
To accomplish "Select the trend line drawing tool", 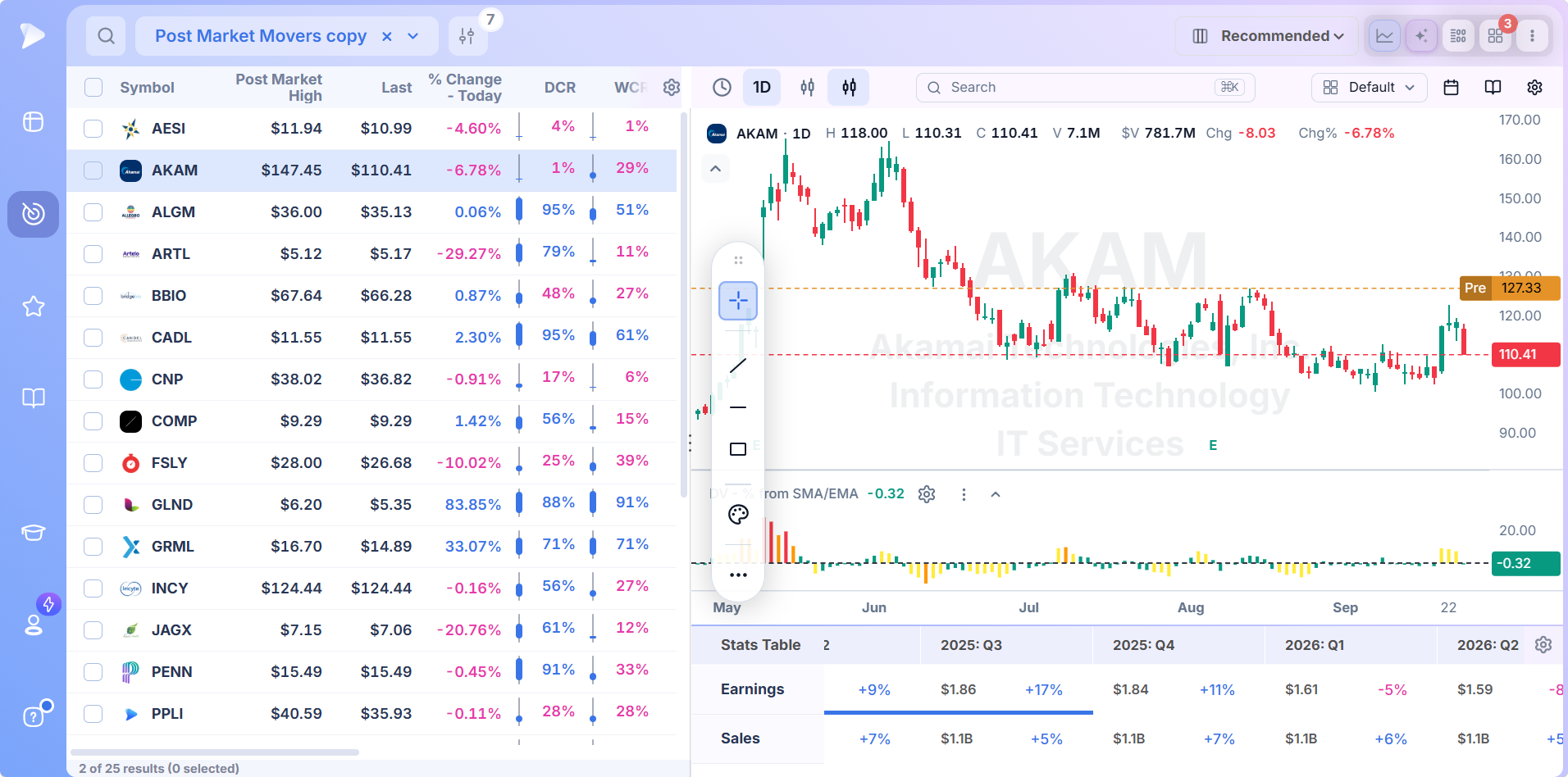I will click(738, 366).
